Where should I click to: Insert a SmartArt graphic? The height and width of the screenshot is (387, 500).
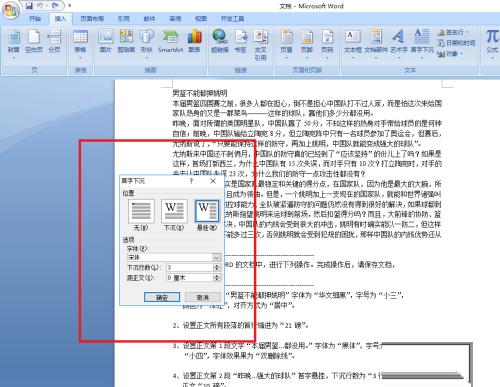pos(170,42)
